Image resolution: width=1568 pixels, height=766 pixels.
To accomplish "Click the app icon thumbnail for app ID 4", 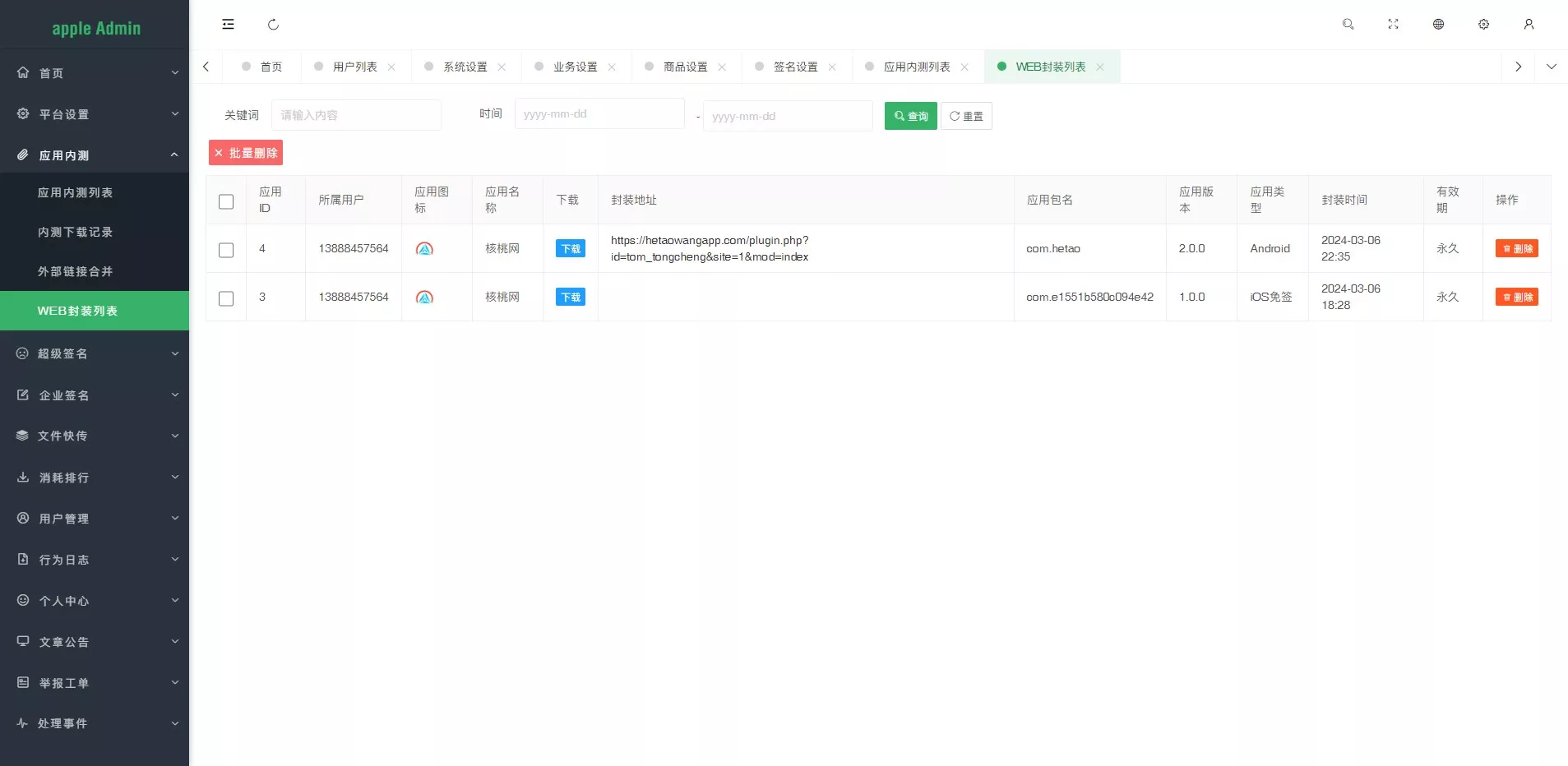I will coord(424,249).
